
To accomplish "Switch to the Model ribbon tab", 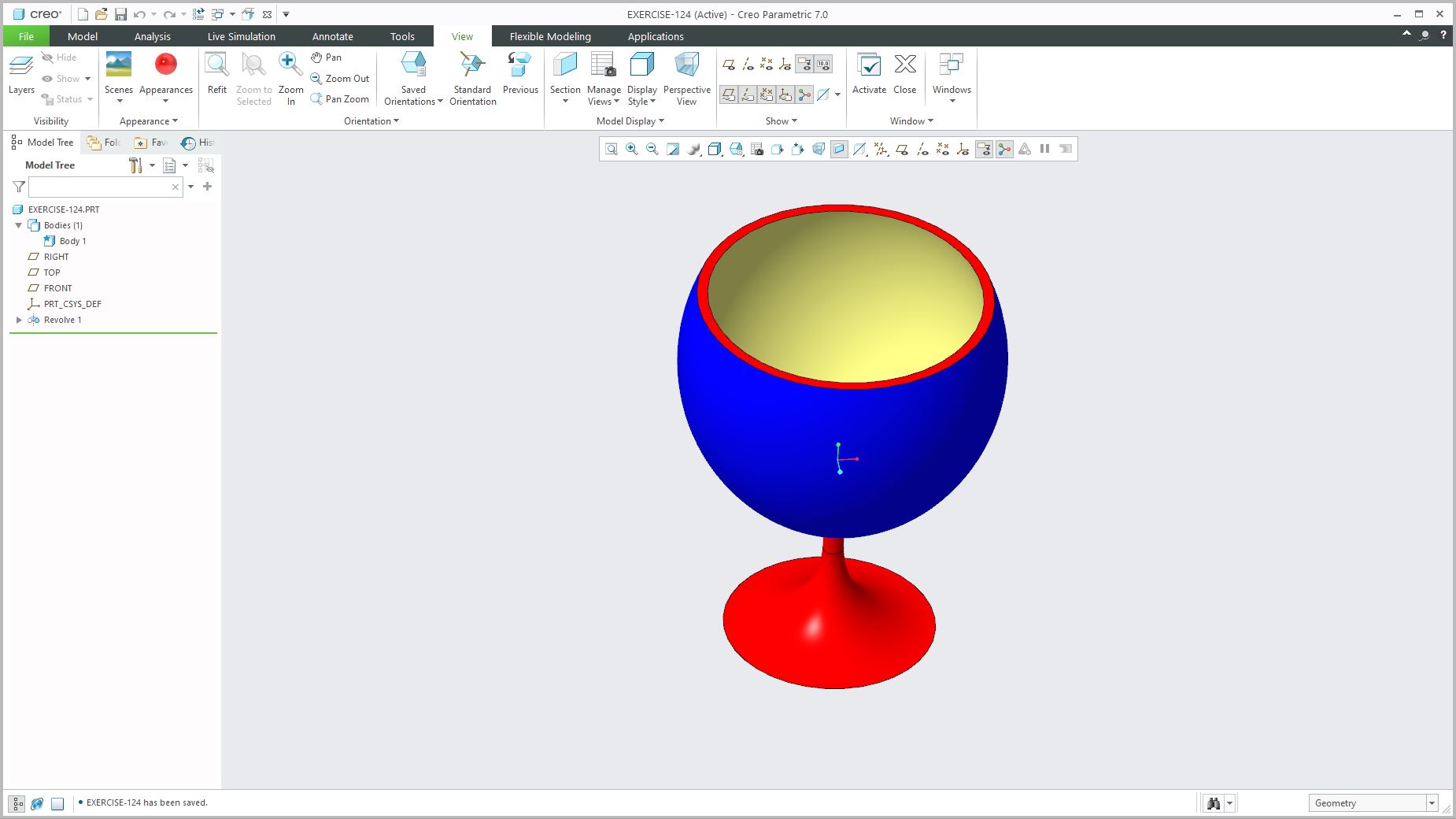I will (83, 36).
